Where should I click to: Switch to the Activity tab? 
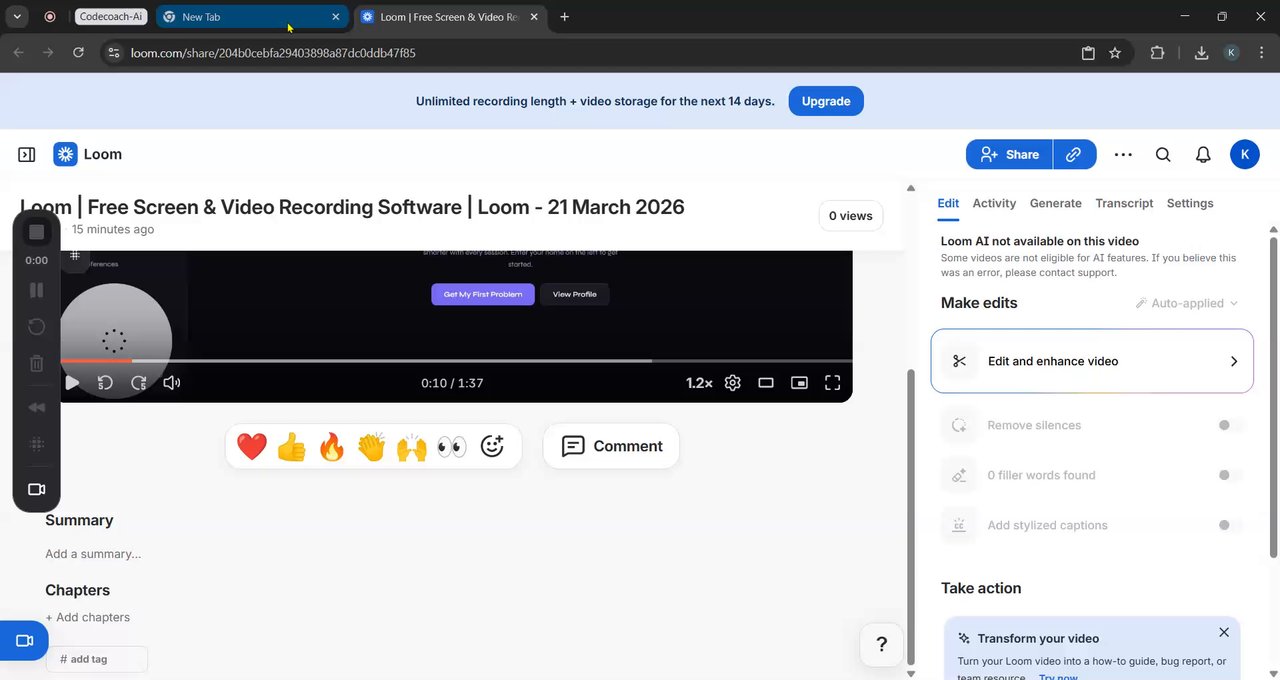[x=994, y=203]
